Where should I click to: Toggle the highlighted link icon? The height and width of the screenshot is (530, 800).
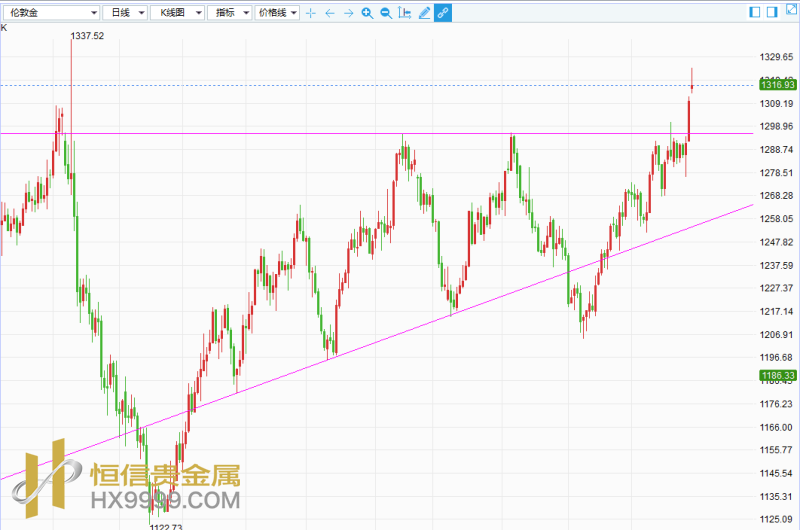[x=443, y=13]
